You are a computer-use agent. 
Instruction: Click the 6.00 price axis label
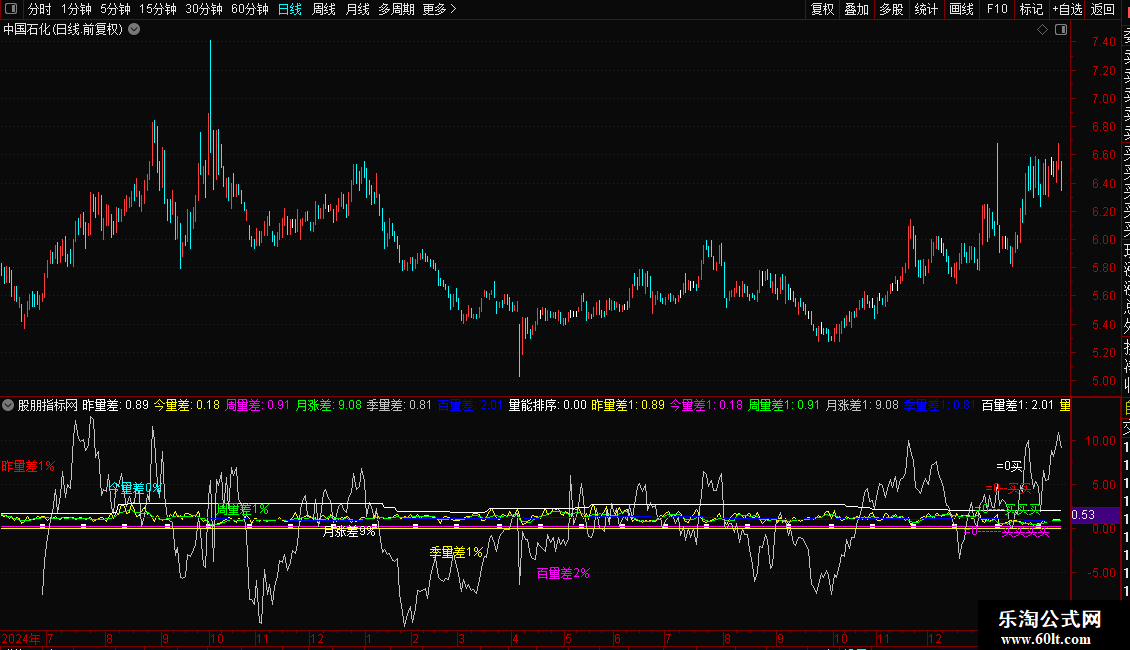pyautogui.click(x=1103, y=239)
